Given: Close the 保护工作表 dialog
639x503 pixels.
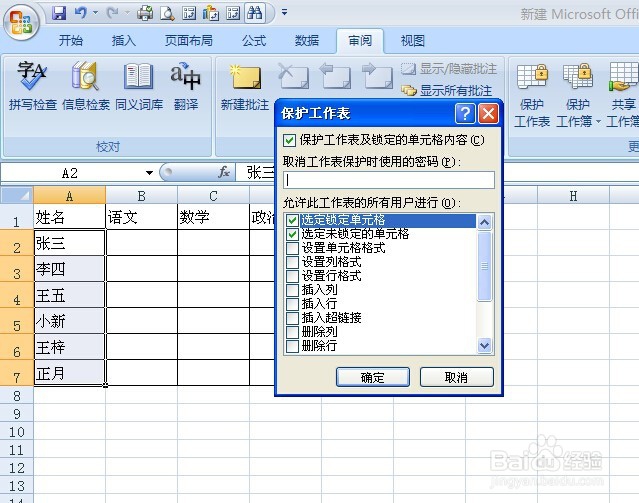Looking at the screenshot, I should tap(488, 113).
